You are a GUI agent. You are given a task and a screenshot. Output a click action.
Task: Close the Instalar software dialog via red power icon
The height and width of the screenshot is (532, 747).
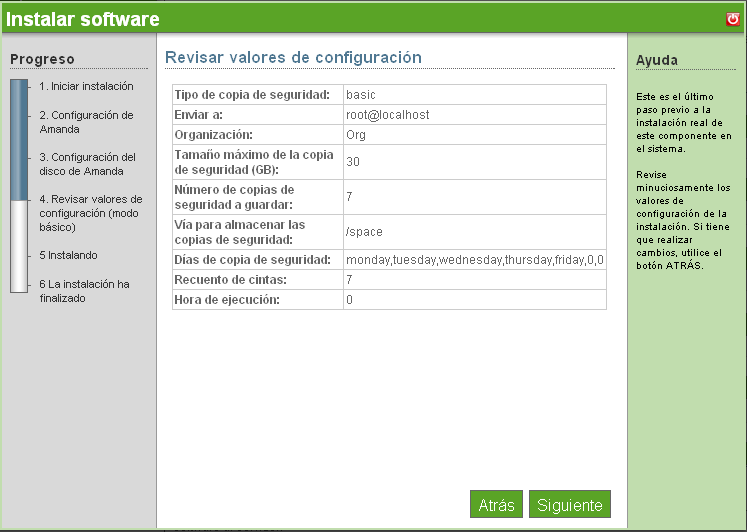pos(733,19)
